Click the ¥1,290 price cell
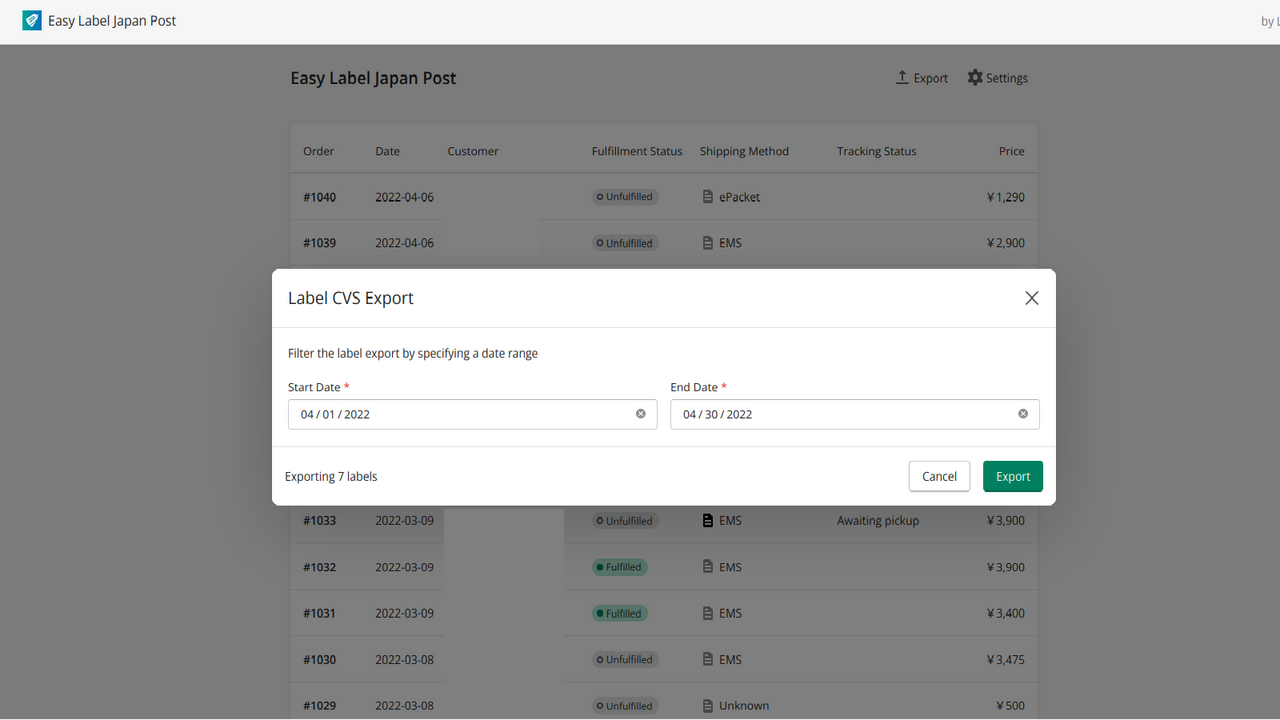This screenshot has width=1280, height=720. point(1006,197)
